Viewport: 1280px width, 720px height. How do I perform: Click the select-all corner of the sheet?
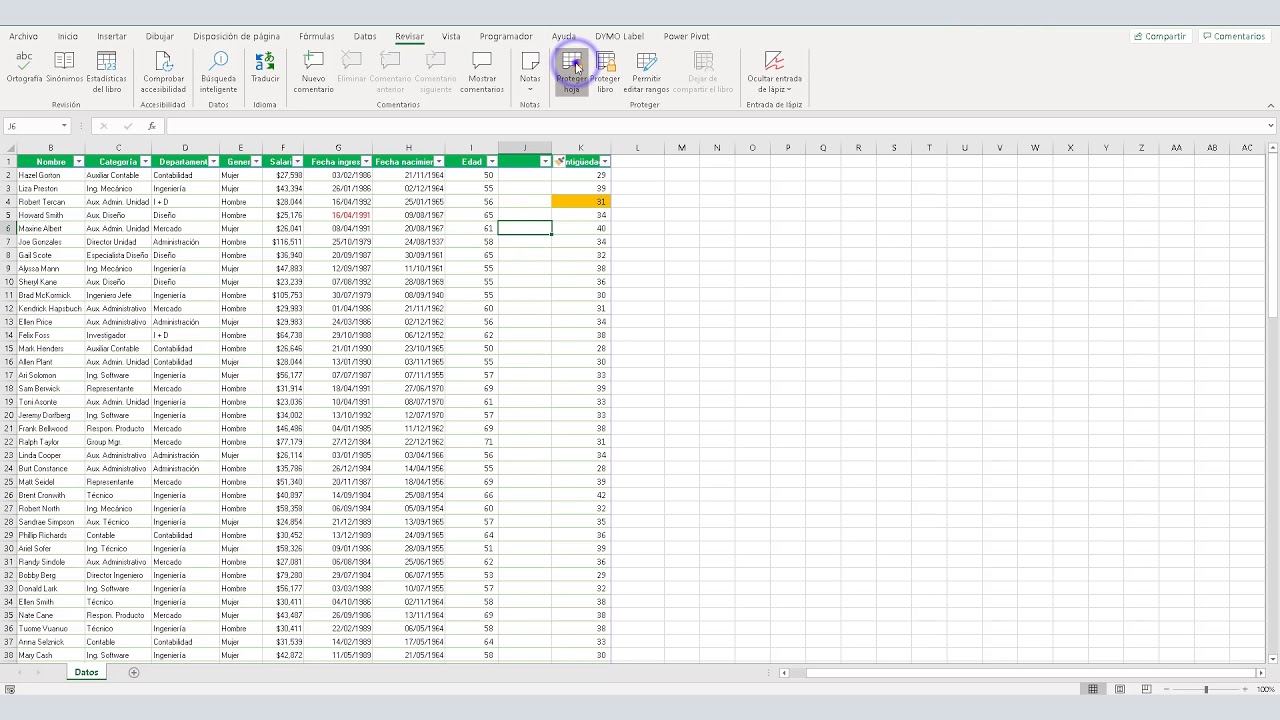click(10, 148)
